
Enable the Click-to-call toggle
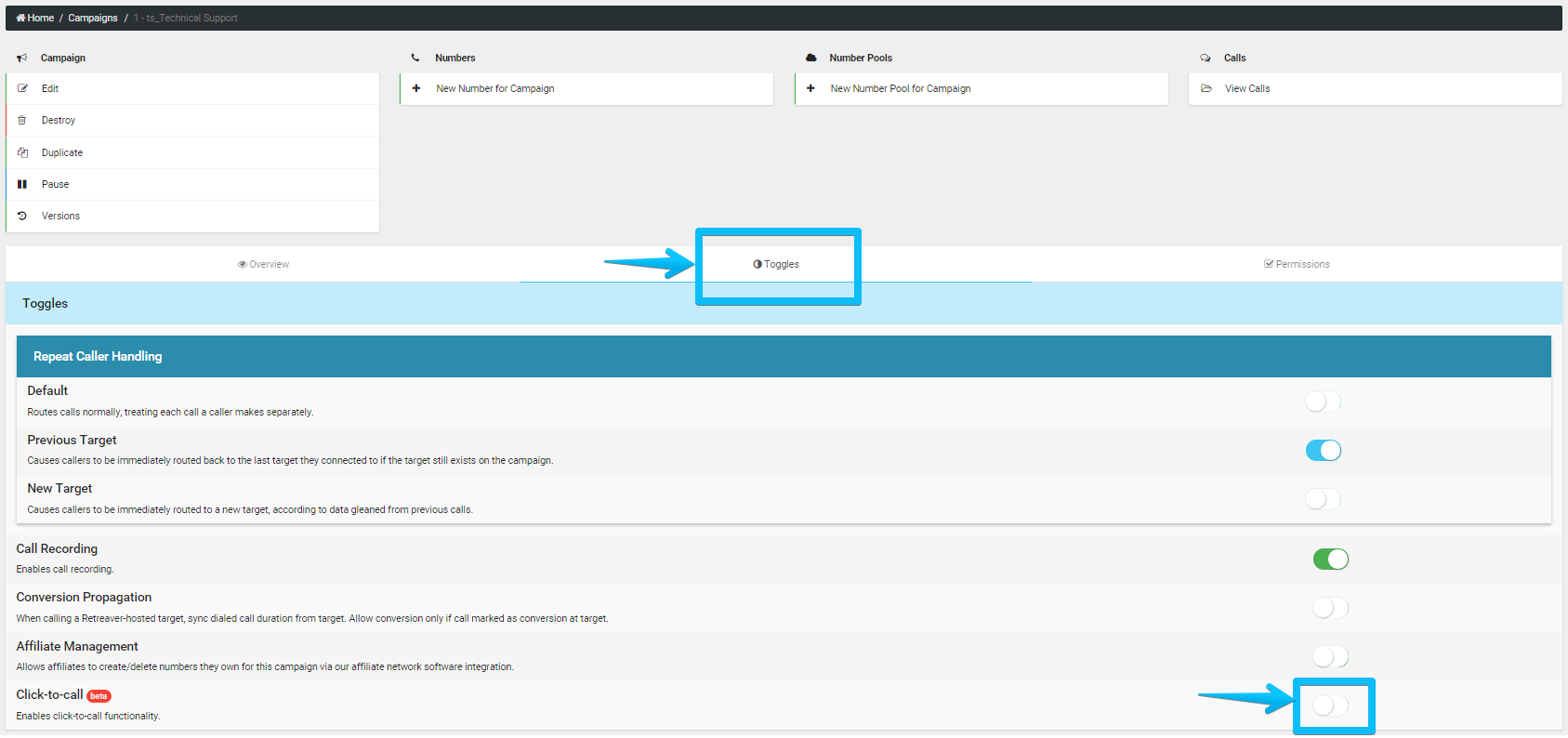1330,706
